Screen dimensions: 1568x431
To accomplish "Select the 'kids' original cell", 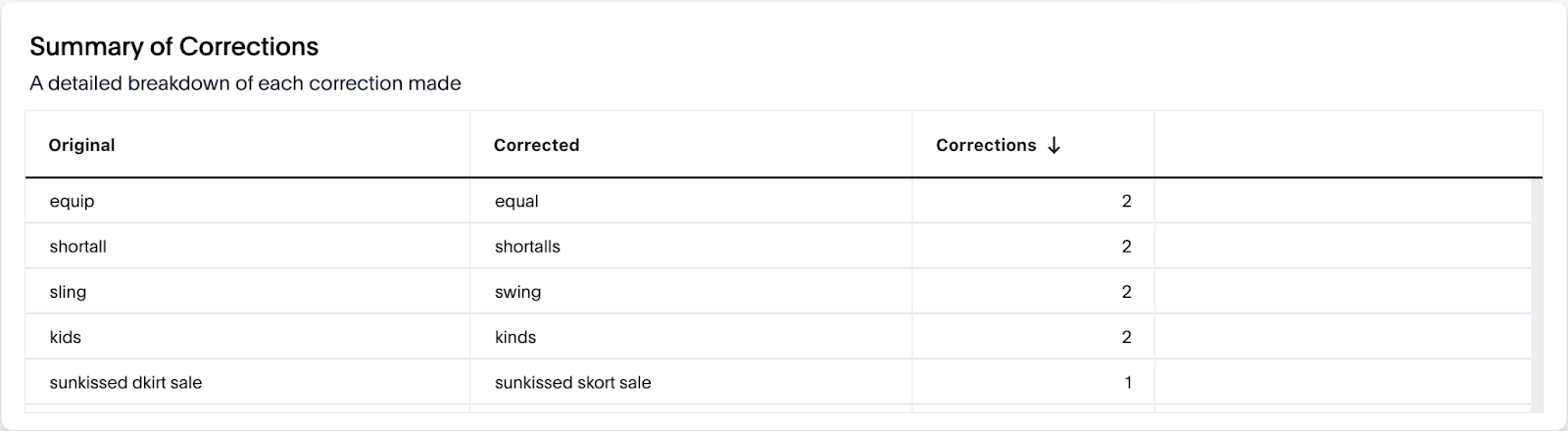I will point(248,337).
